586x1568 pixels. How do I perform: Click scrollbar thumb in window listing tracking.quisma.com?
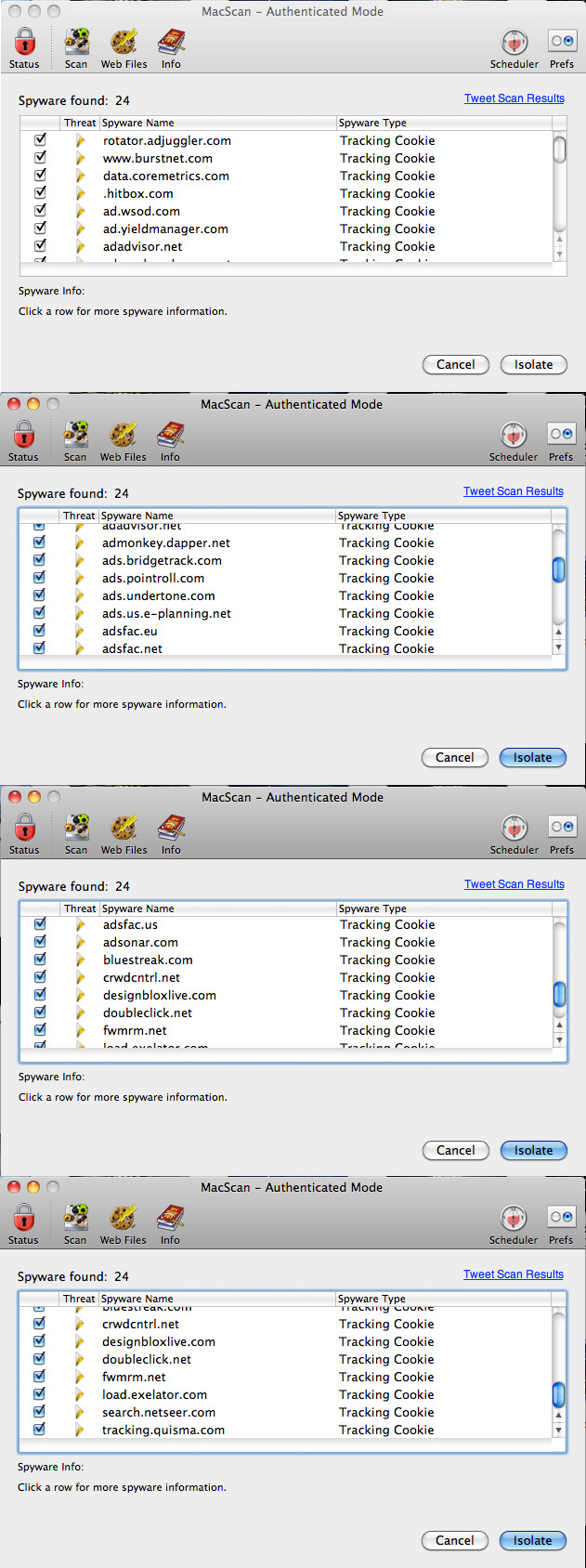559,1394
